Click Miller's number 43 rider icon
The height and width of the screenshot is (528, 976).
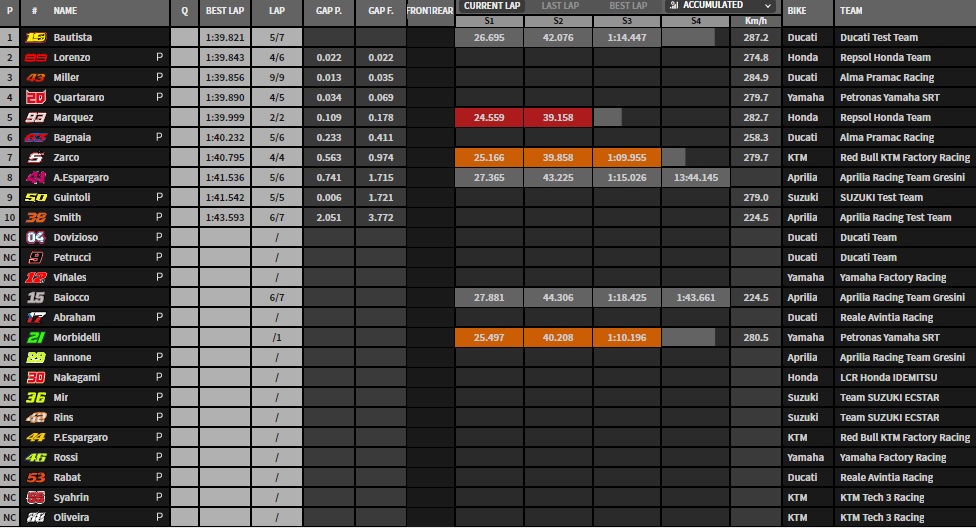(x=35, y=77)
